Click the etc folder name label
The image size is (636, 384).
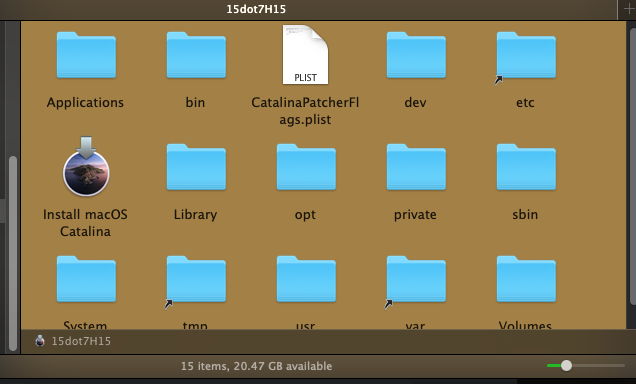(x=525, y=103)
